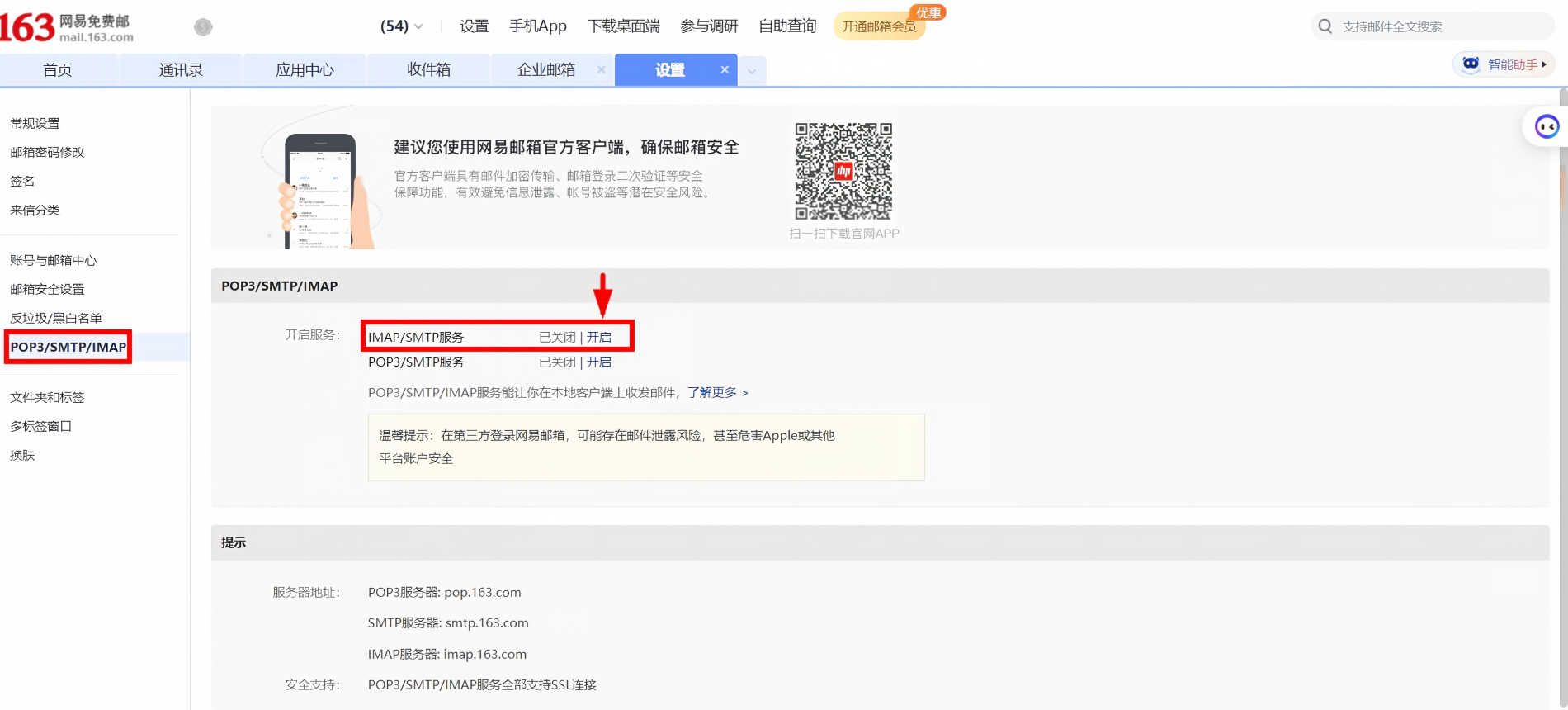The height and width of the screenshot is (710, 1568).
Task: Enable the IMAP/SMTP服务 with 开启
Action: click(599, 337)
